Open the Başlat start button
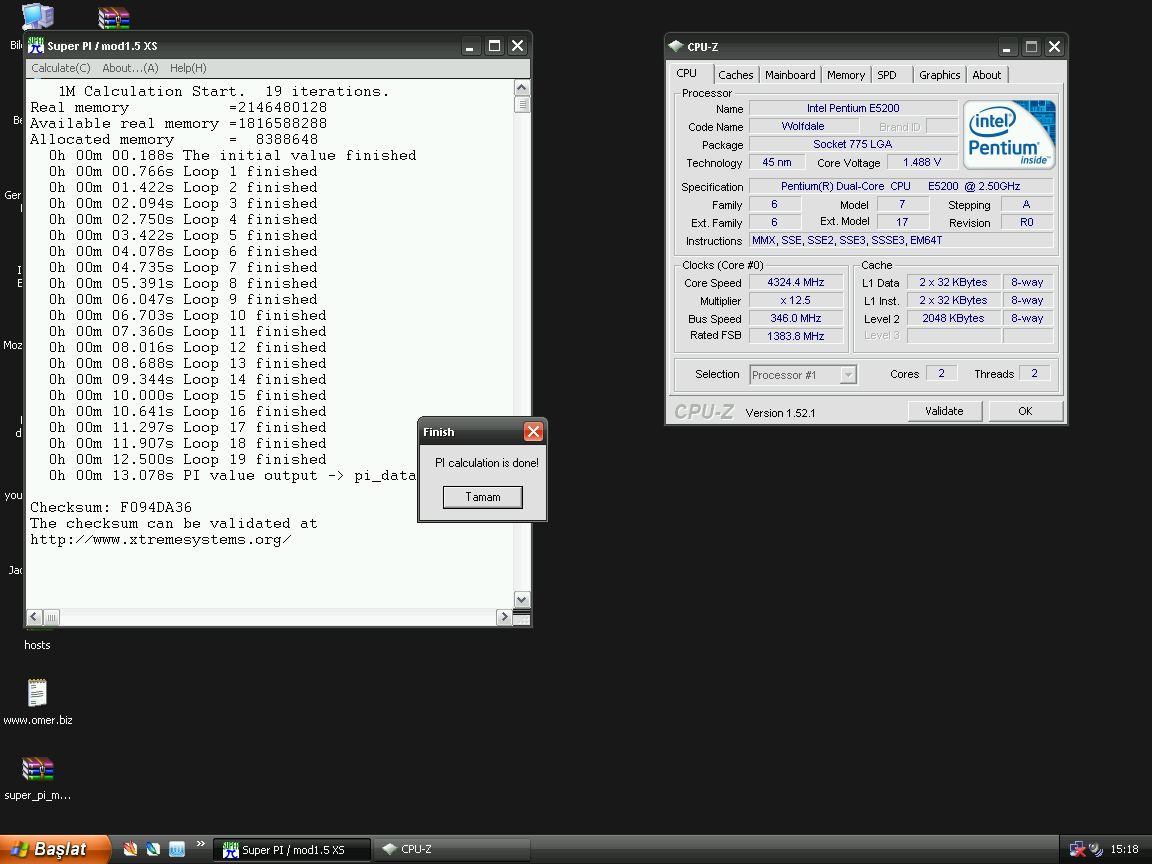1152x864 pixels. [55, 849]
